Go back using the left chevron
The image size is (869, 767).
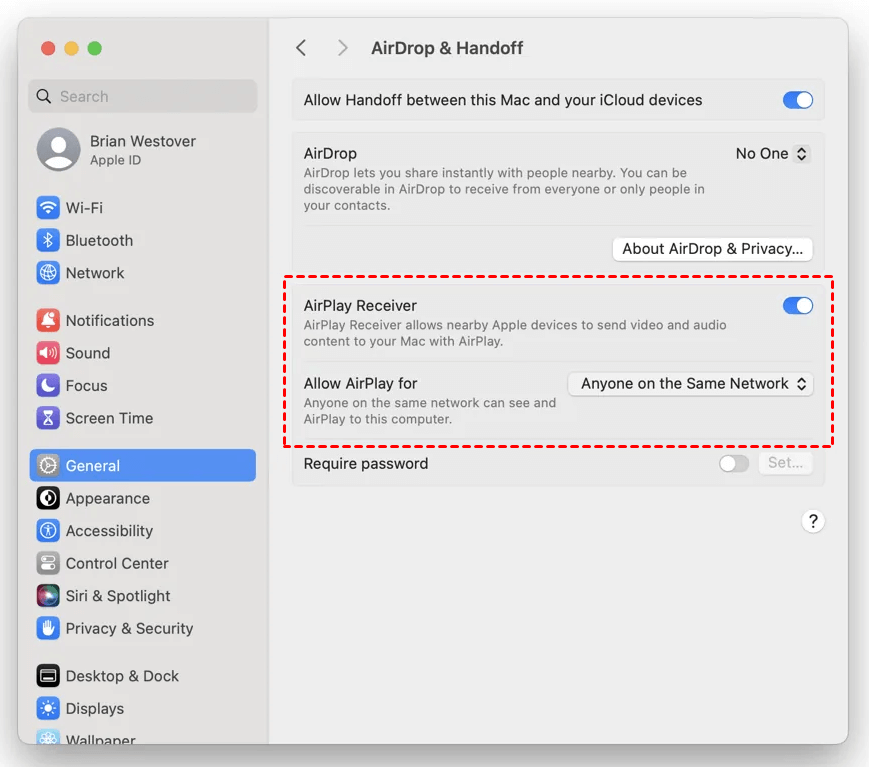point(301,48)
